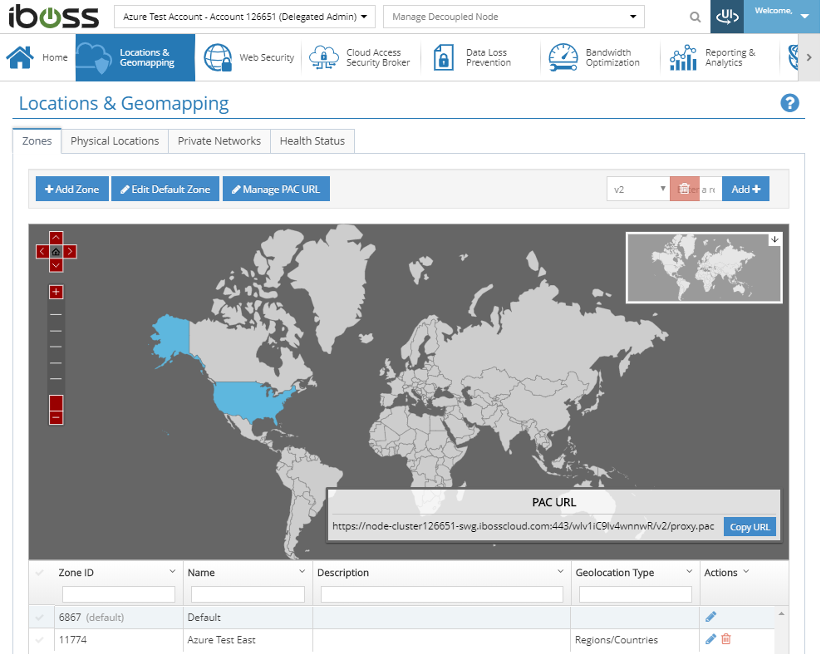The image size is (820, 654).
Task: Click the Add Zone button
Action: pos(72,189)
